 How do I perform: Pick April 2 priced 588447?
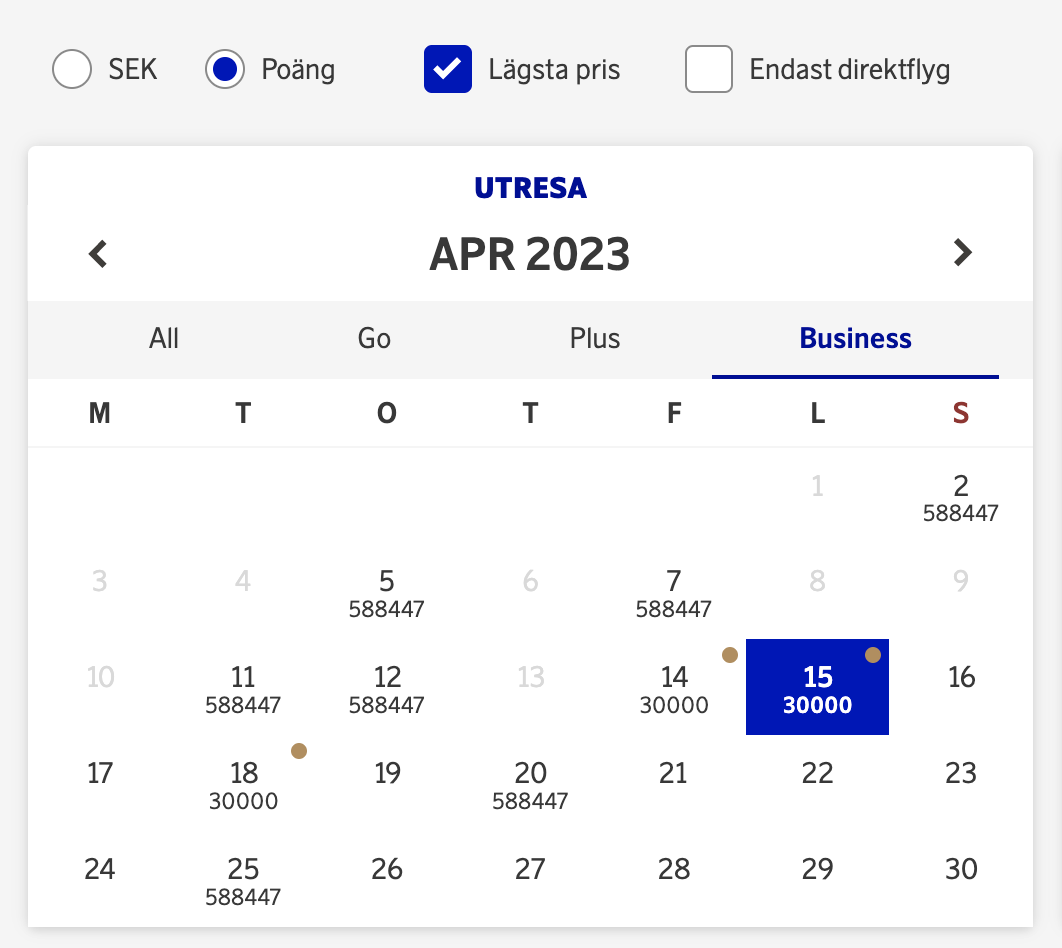click(961, 497)
